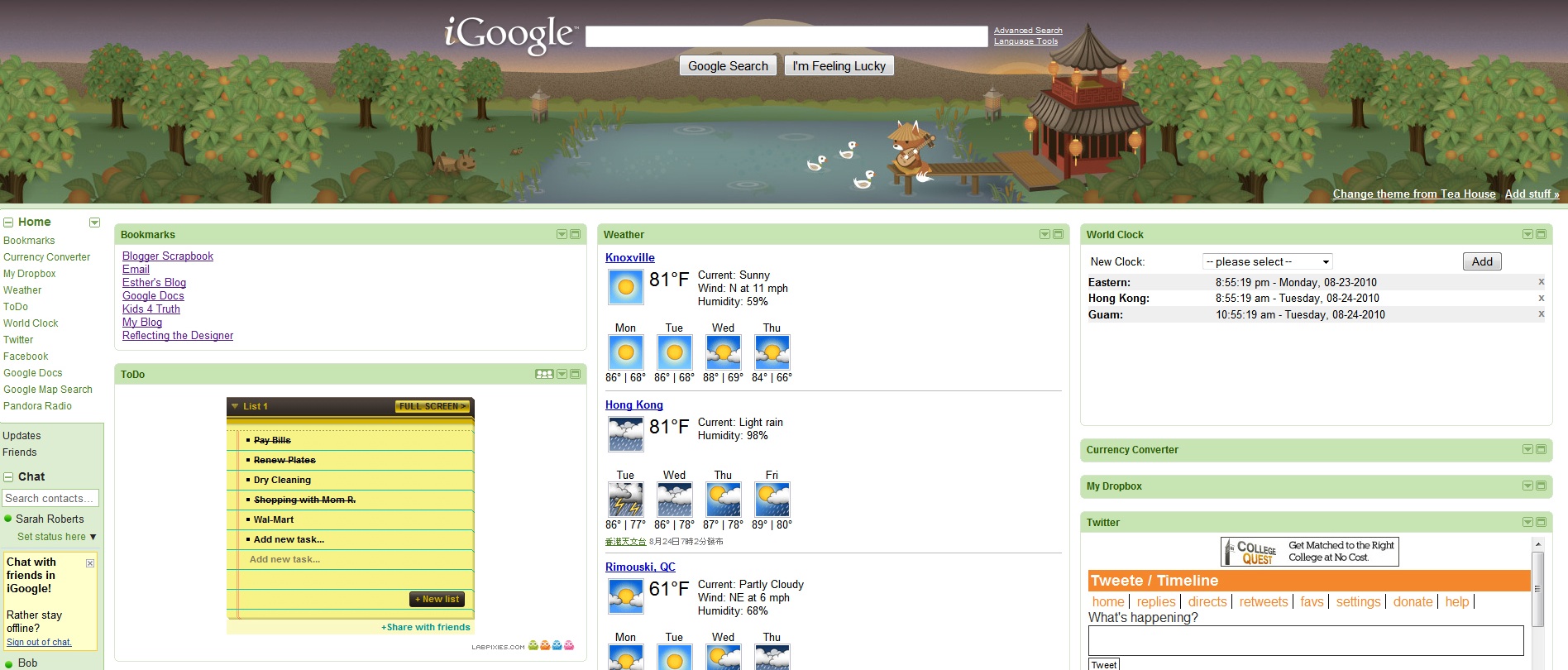
Task: Collapse the Home section in sidebar
Action: [x=8, y=223]
